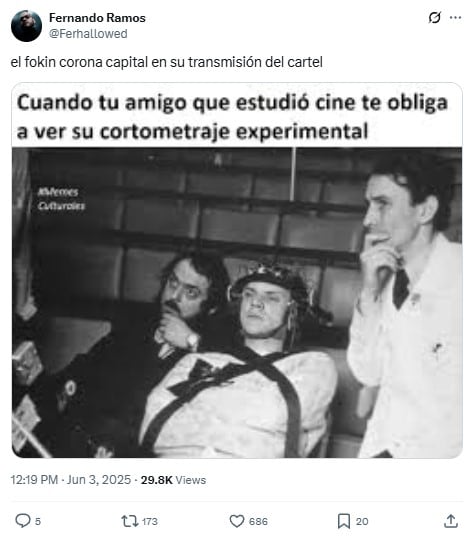
Task: Visit the @Ferhallowed handle
Action: (88, 34)
